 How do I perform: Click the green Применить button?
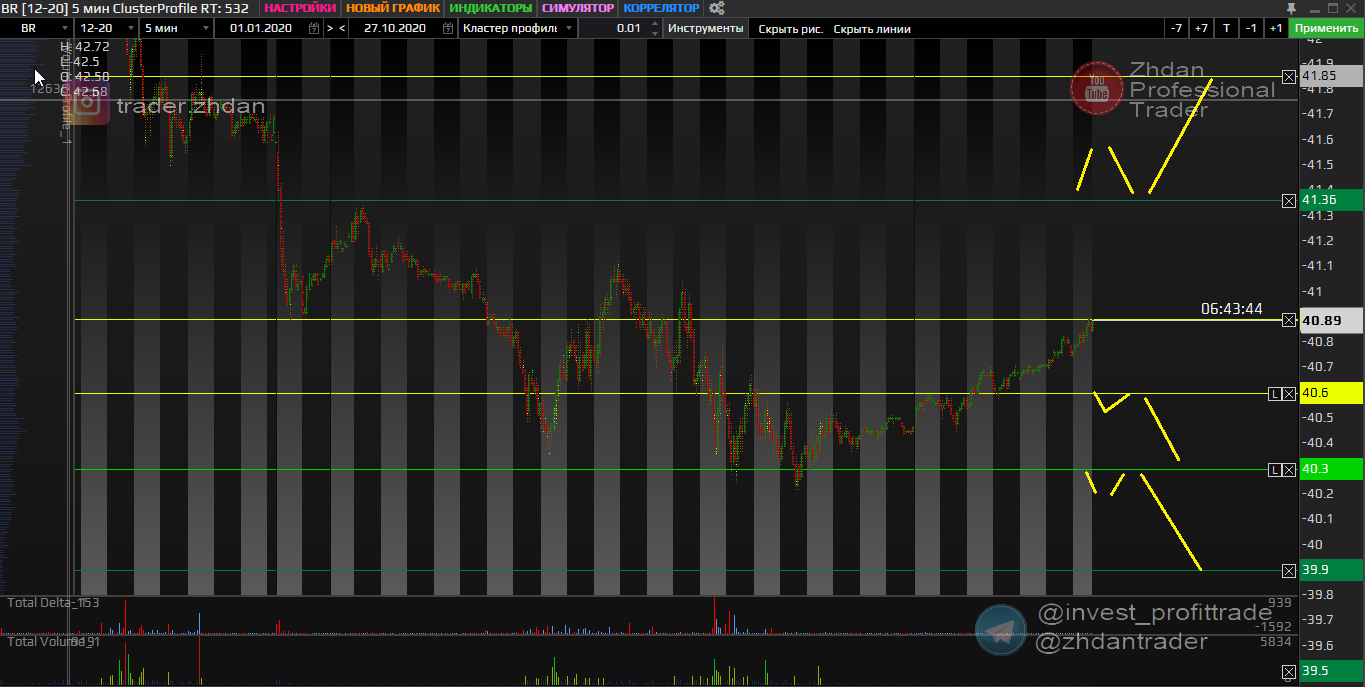(x=1326, y=28)
